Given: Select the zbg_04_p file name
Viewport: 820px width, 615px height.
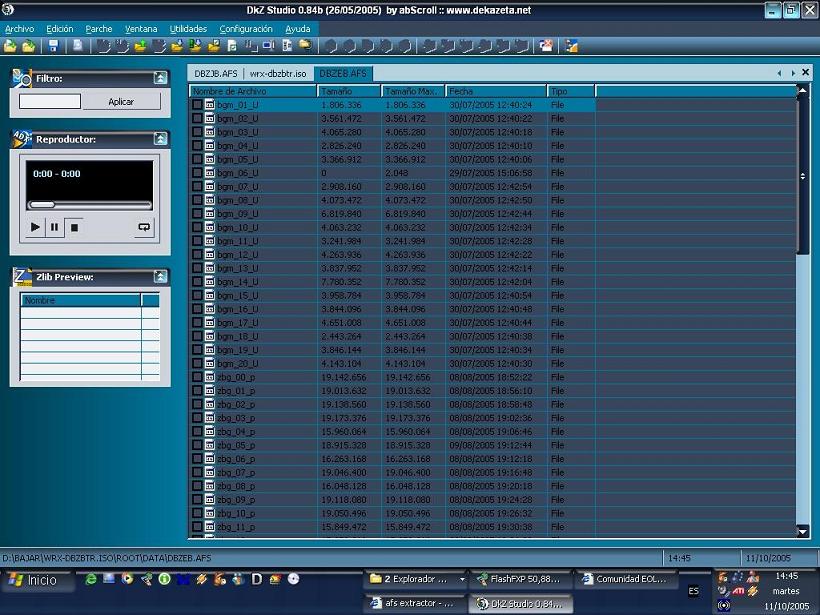Looking at the screenshot, I should pyautogui.click(x=236, y=431).
